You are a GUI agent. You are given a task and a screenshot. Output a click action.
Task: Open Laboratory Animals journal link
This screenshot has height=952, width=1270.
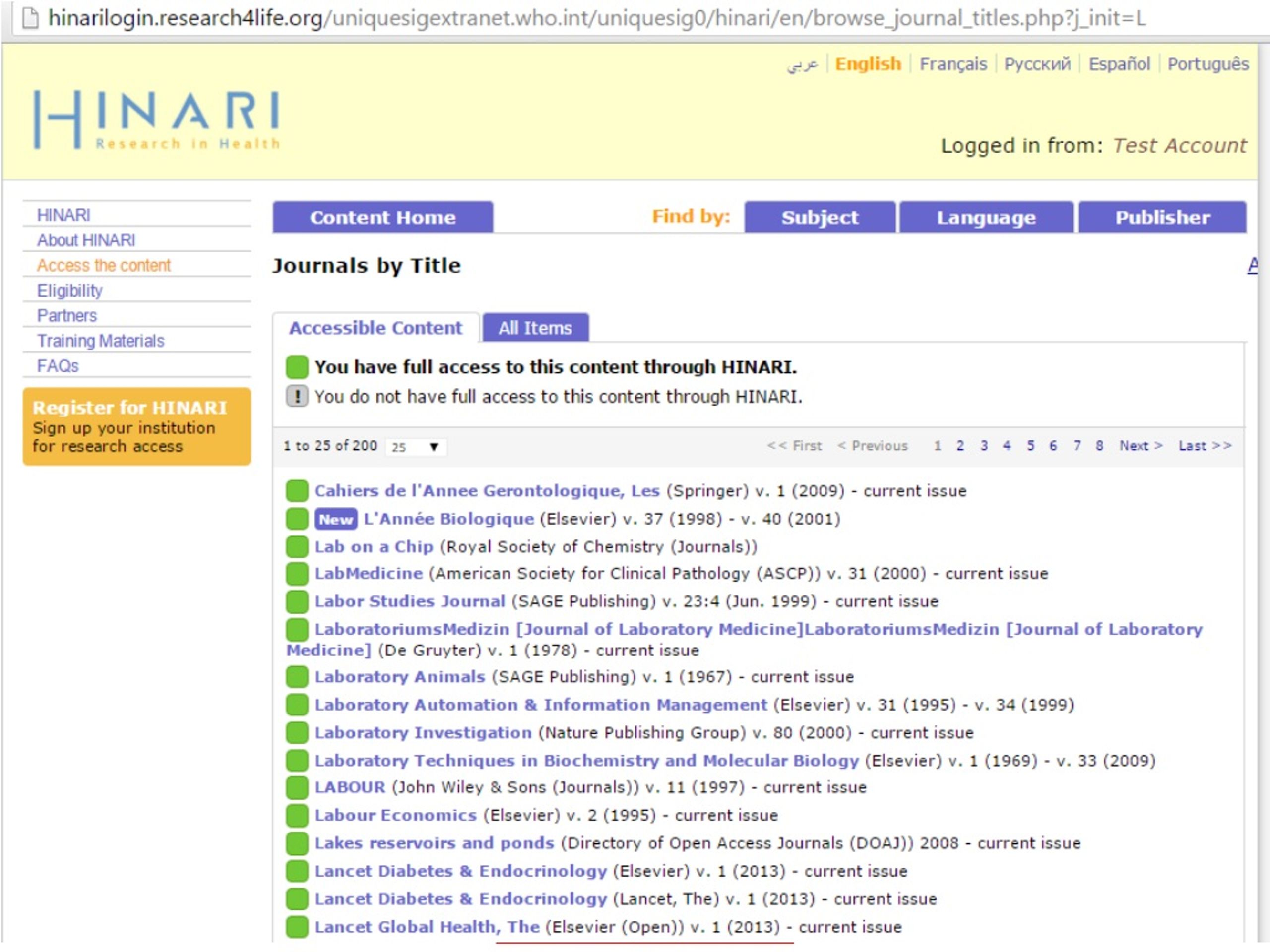399,677
